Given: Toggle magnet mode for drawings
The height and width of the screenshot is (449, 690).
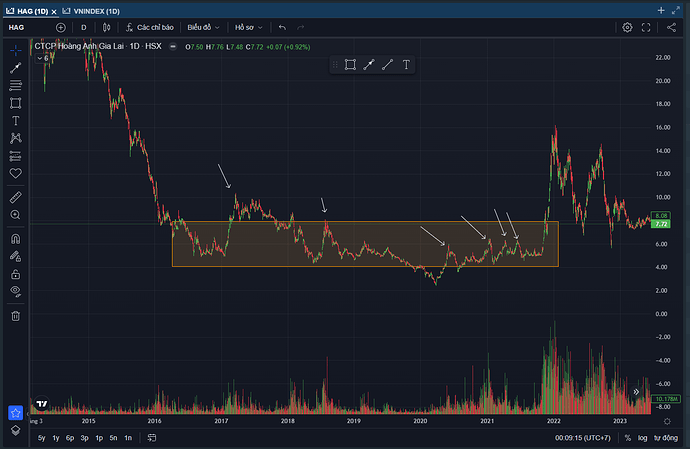Looking at the screenshot, I should click(15, 240).
